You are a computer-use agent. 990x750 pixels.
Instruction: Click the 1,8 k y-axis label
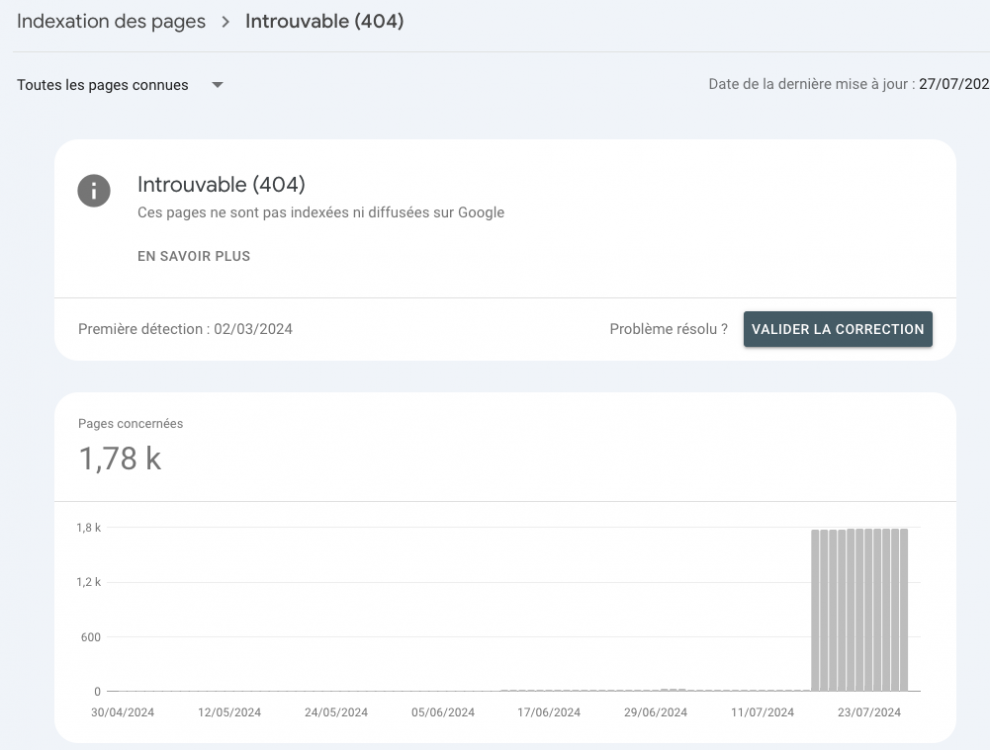click(x=88, y=528)
